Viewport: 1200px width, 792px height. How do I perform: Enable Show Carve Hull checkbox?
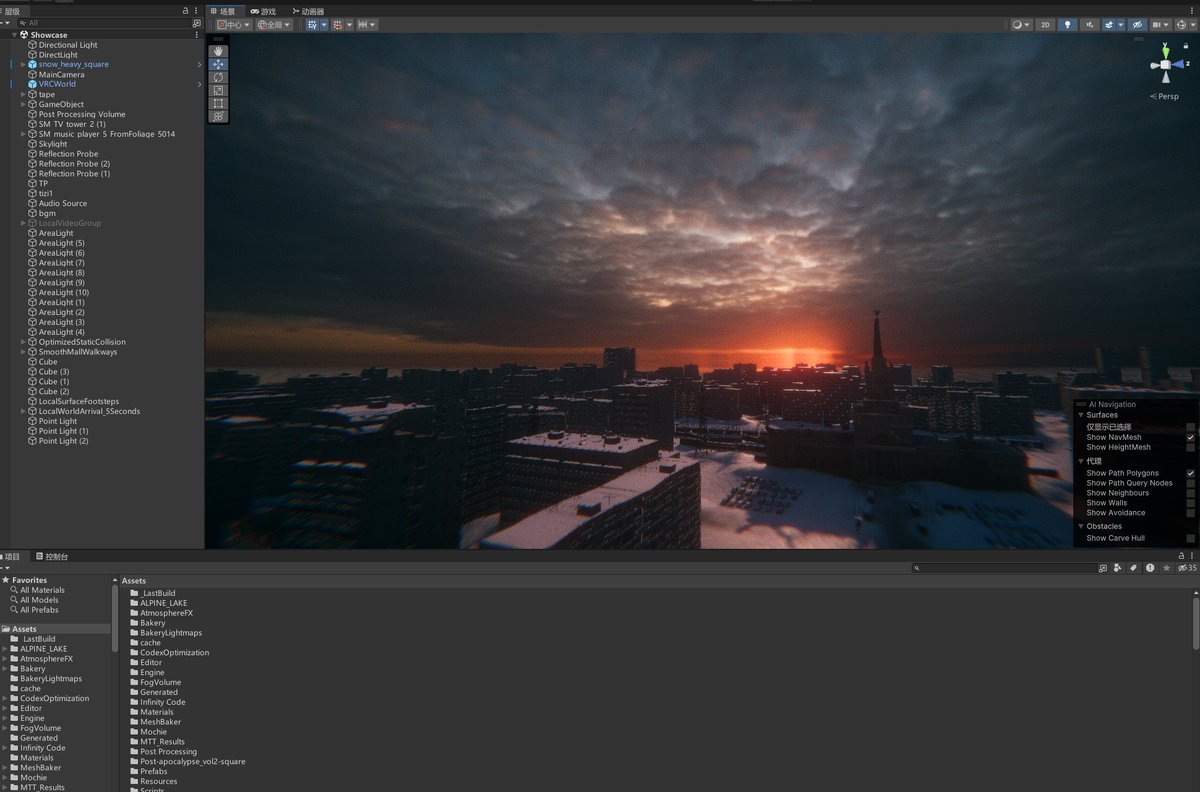(x=1191, y=538)
